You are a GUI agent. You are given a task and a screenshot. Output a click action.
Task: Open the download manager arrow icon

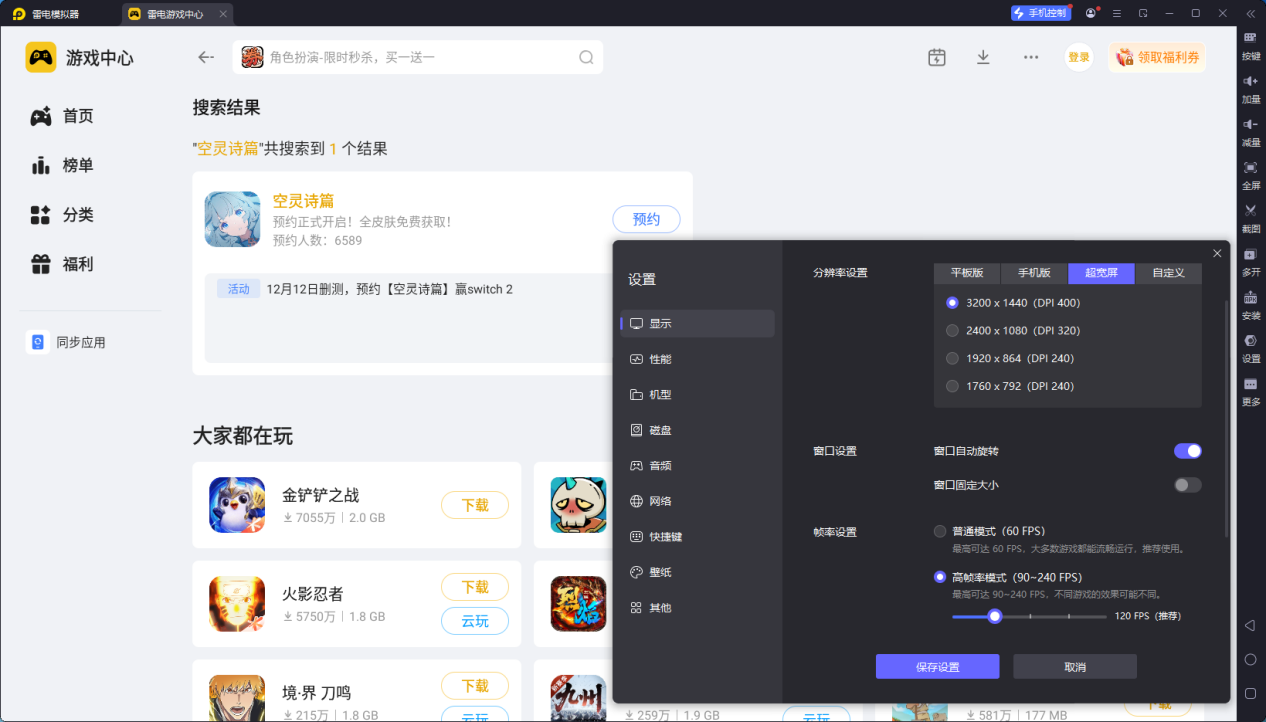pos(983,57)
